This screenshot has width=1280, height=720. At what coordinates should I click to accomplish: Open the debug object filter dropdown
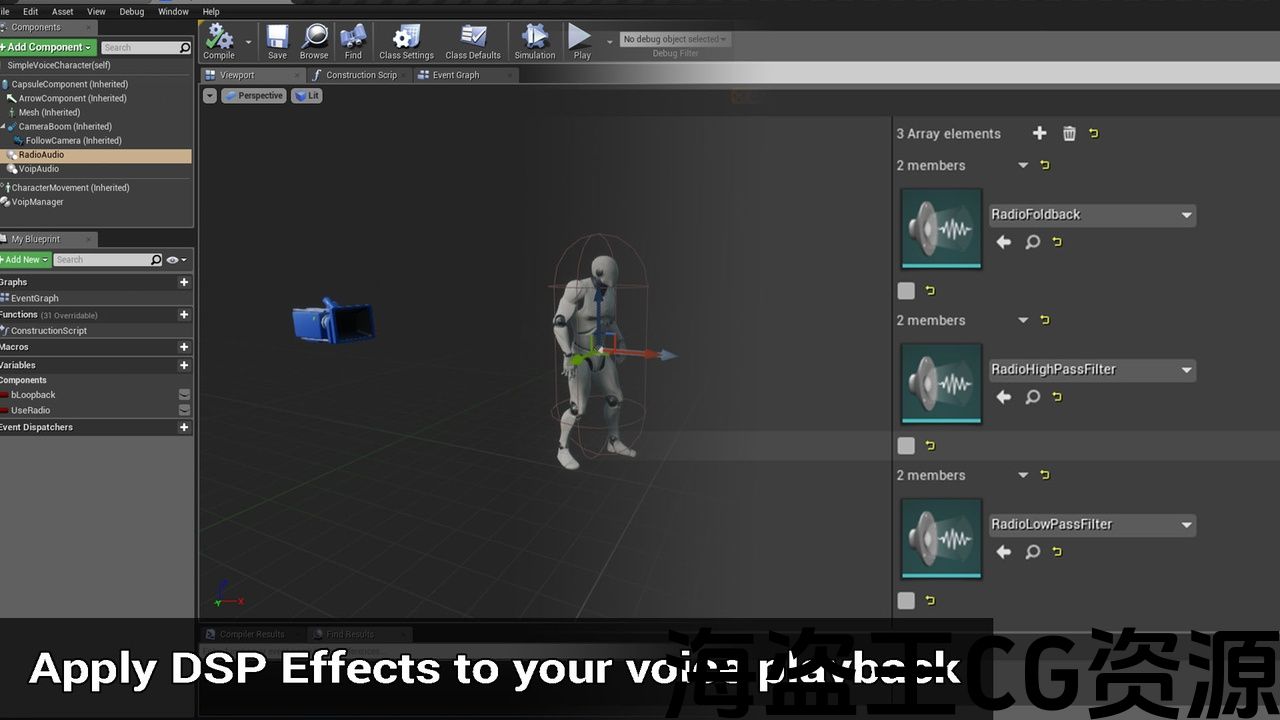click(x=675, y=39)
